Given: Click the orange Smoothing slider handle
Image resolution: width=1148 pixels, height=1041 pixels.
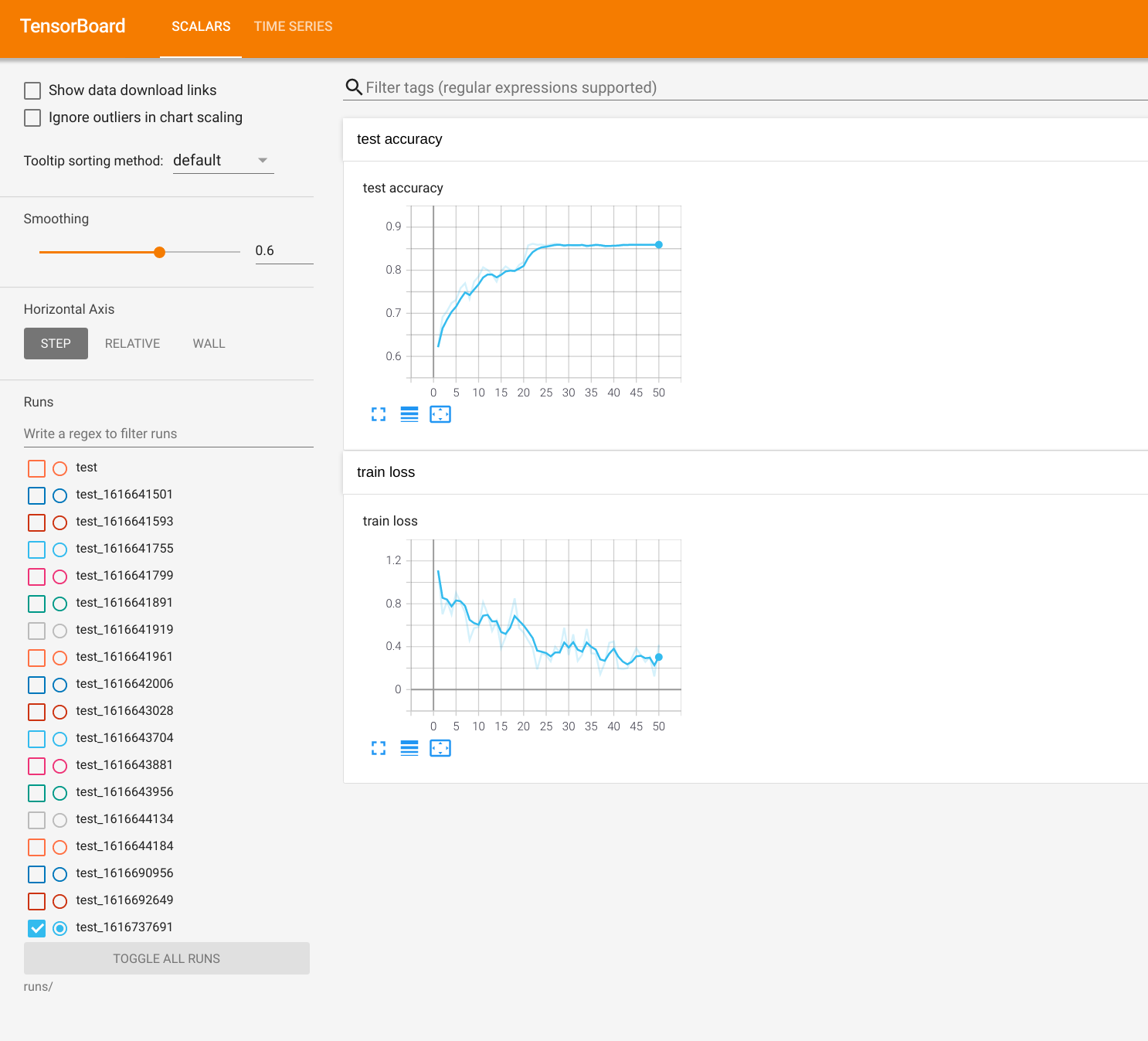Looking at the screenshot, I should coord(159,252).
